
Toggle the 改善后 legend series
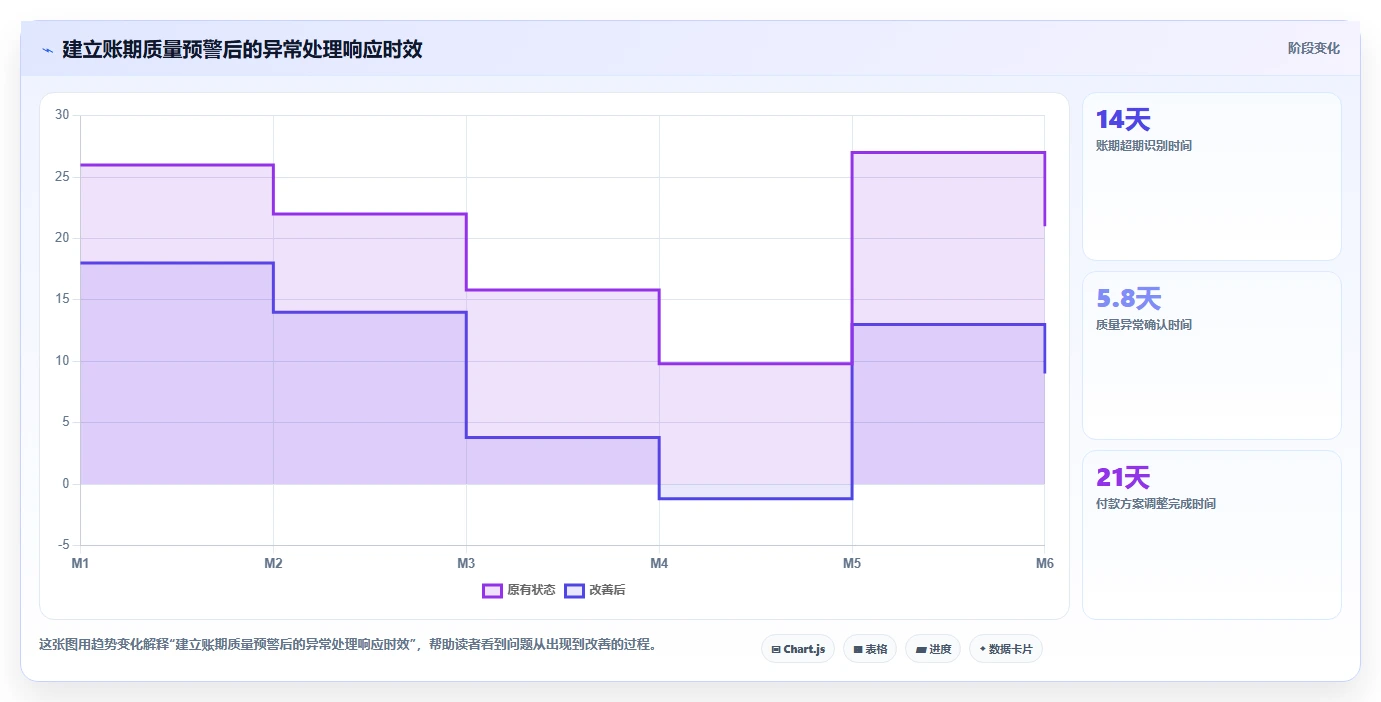point(595,590)
